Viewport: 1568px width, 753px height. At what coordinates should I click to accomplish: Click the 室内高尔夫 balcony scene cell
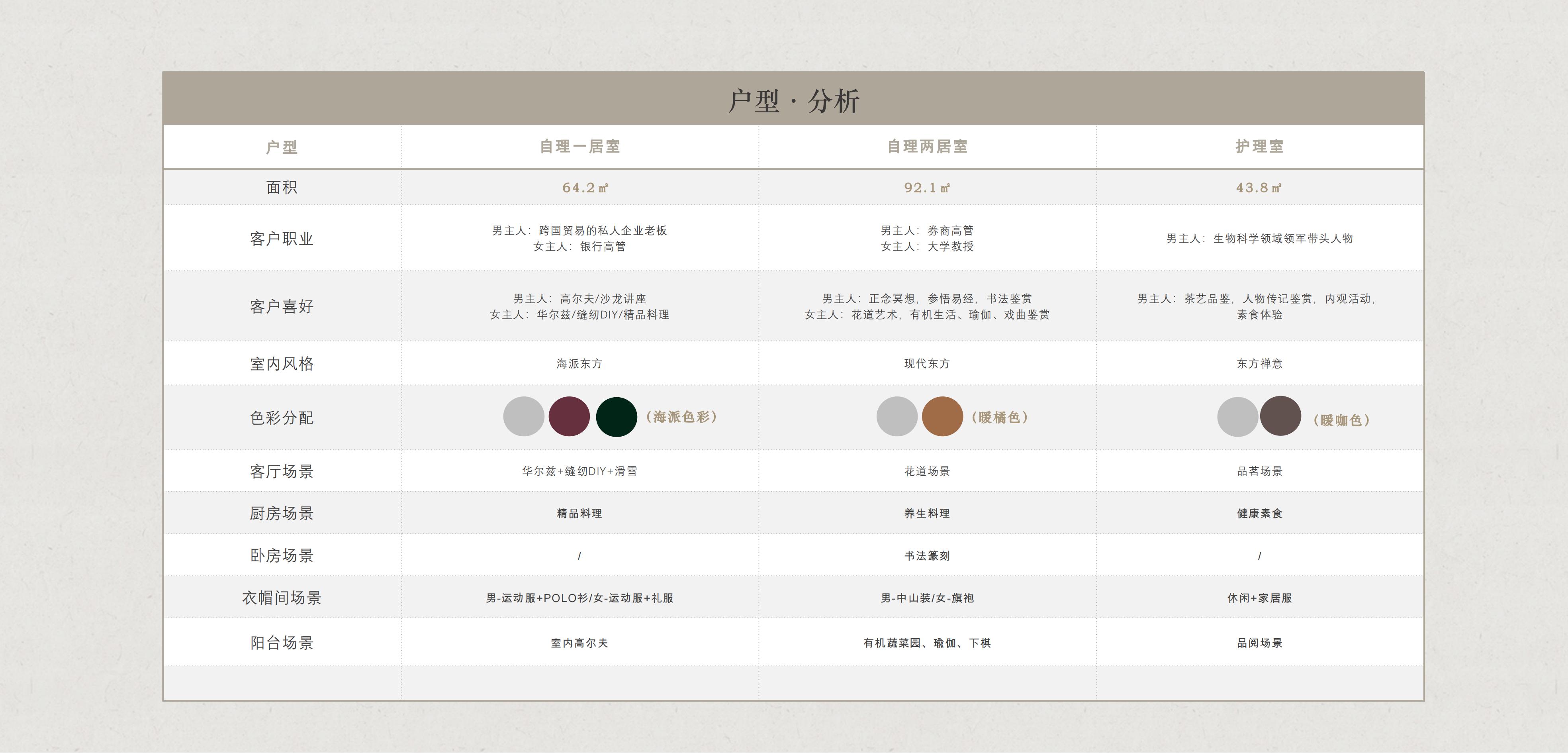tap(579, 643)
